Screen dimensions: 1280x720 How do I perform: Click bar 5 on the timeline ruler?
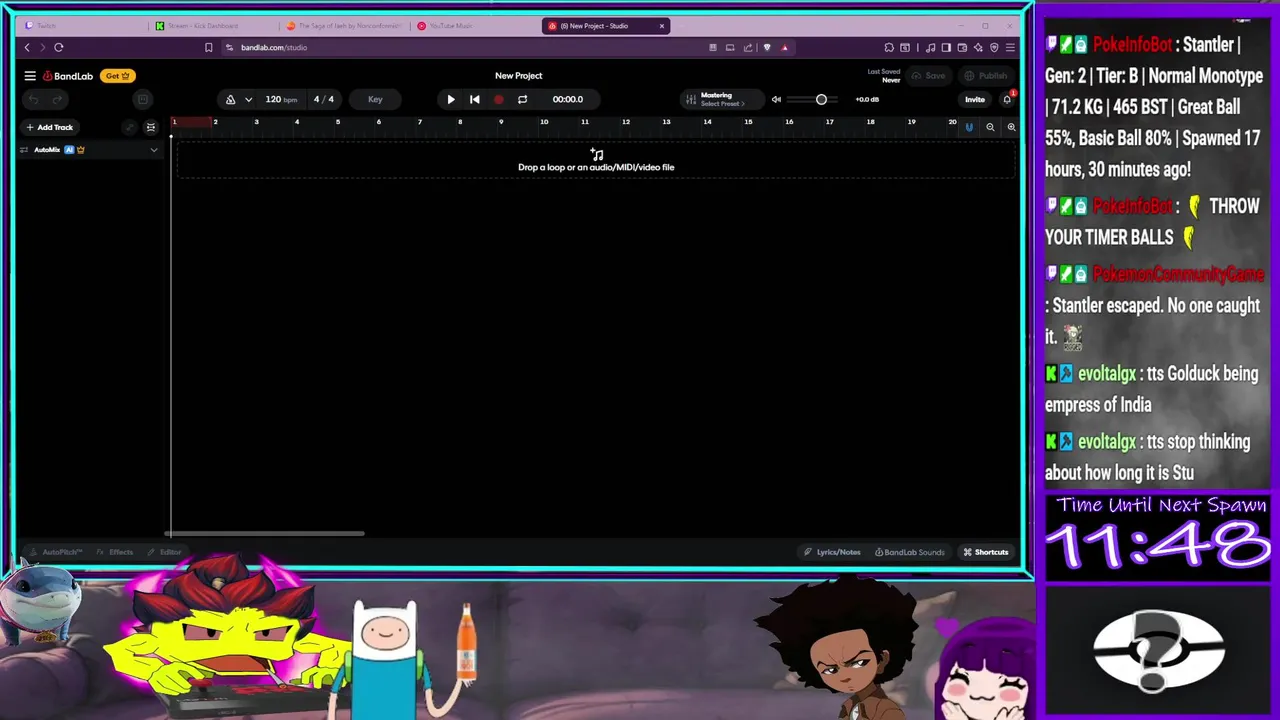pyautogui.click(x=338, y=122)
